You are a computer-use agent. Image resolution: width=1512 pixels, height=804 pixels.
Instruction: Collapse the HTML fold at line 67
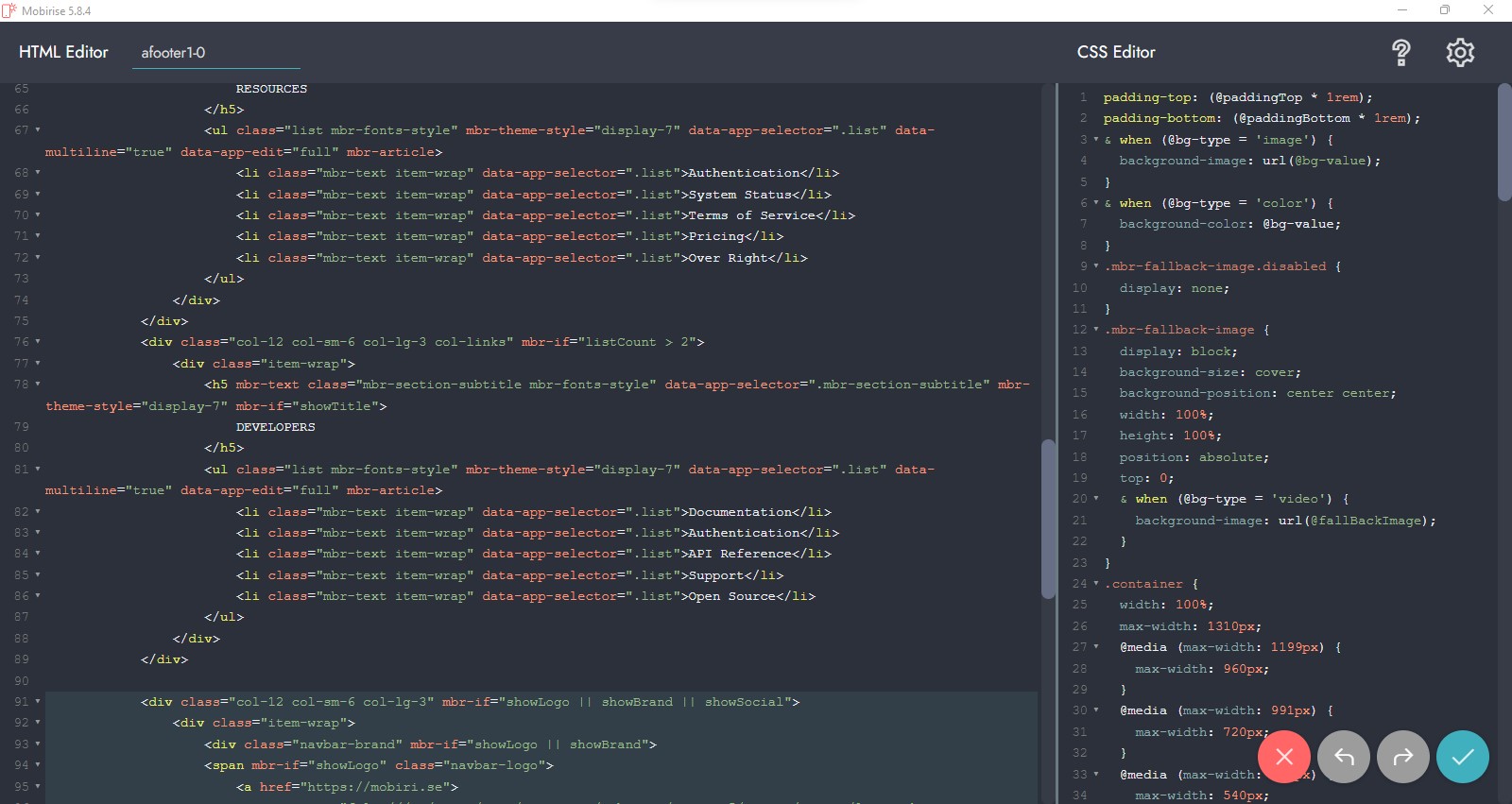[38, 130]
